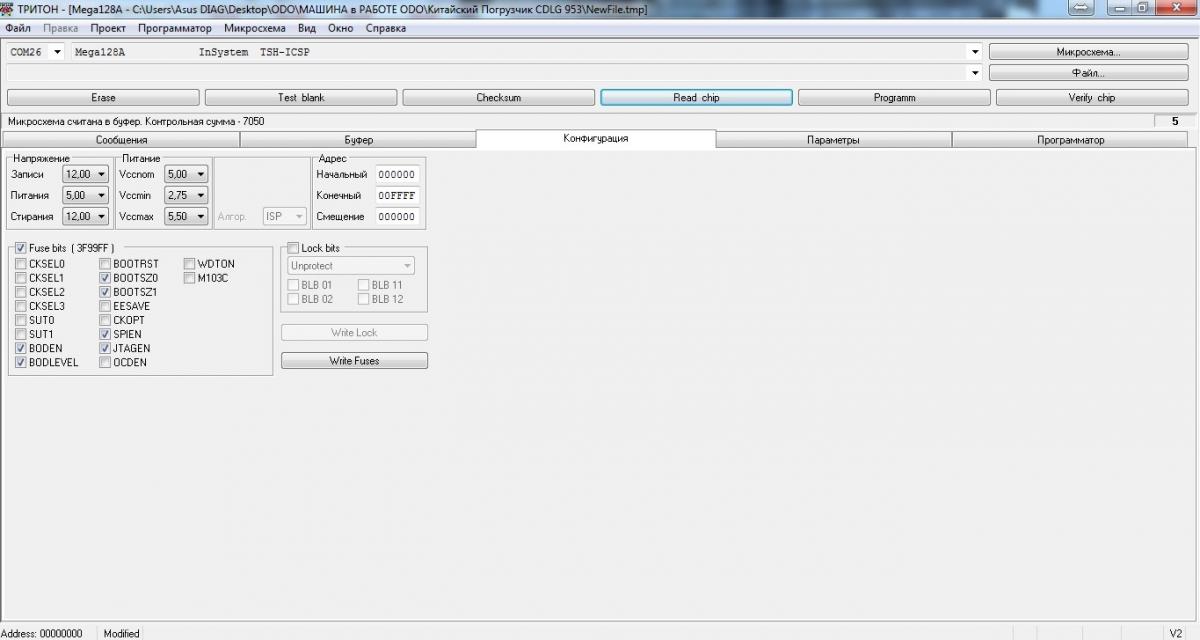
Task: Enable the EESAVE fuse bit
Action: 105,306
